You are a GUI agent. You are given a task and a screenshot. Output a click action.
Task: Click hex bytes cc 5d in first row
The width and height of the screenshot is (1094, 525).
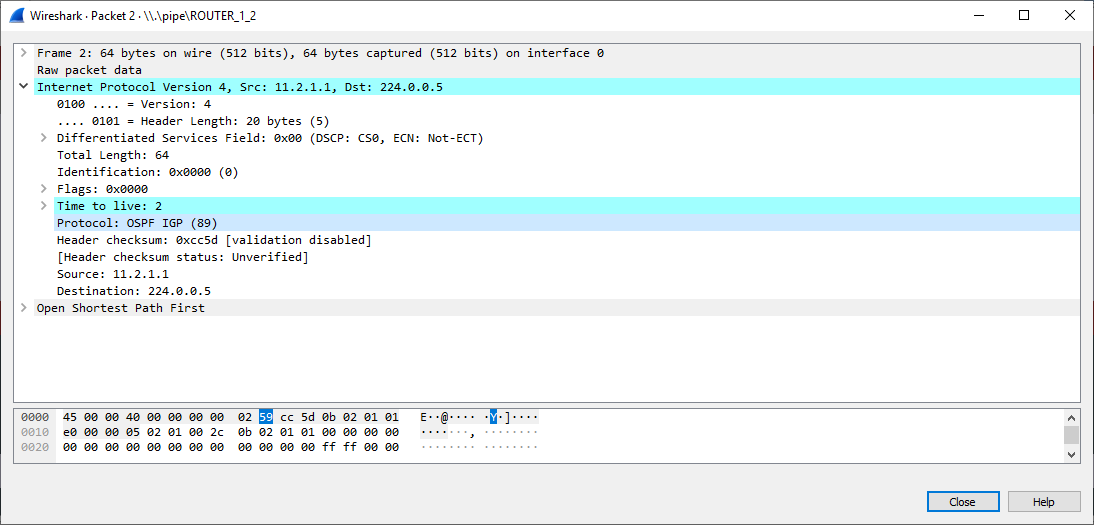coord(297,417)
